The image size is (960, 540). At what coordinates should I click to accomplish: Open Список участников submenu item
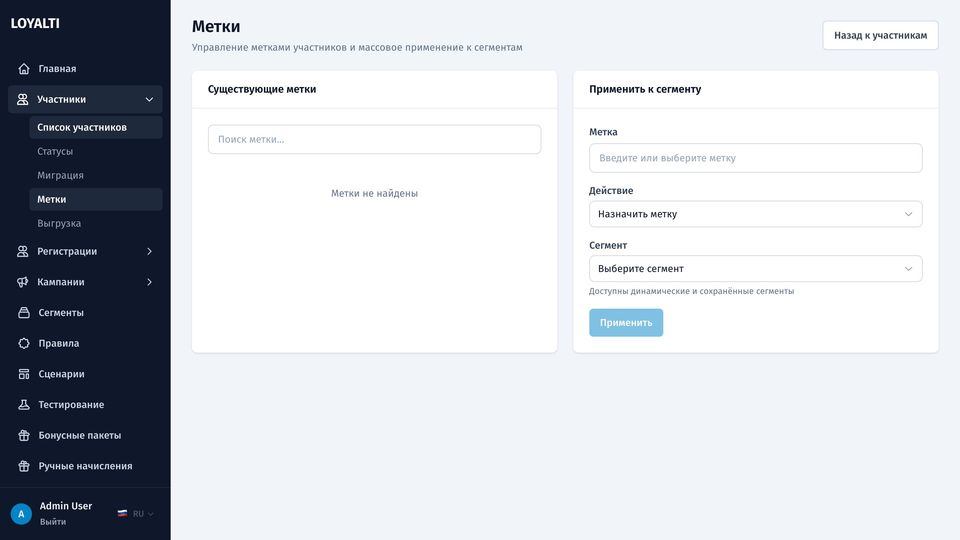96,127
